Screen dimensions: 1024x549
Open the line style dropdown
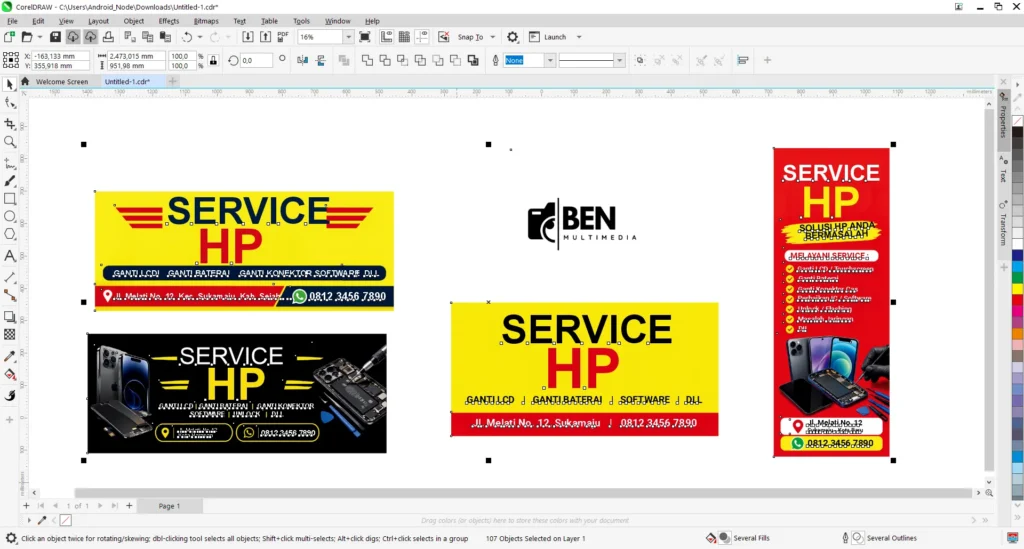tap(619, 60)
